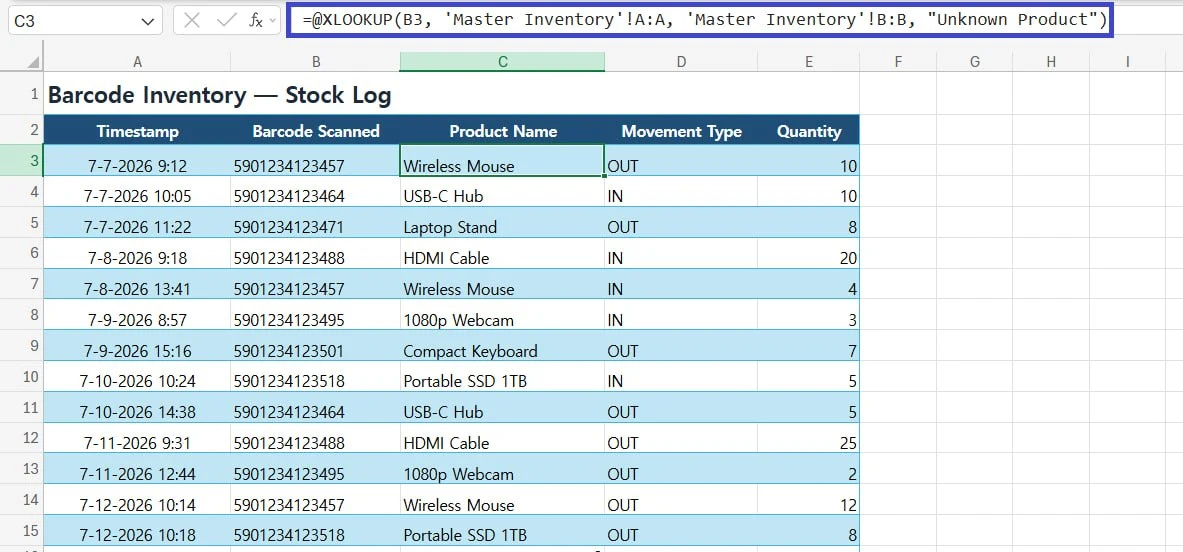This screenshot has height=552, width=1183.
Task: Select column G header
Action: tap(975, 62)
